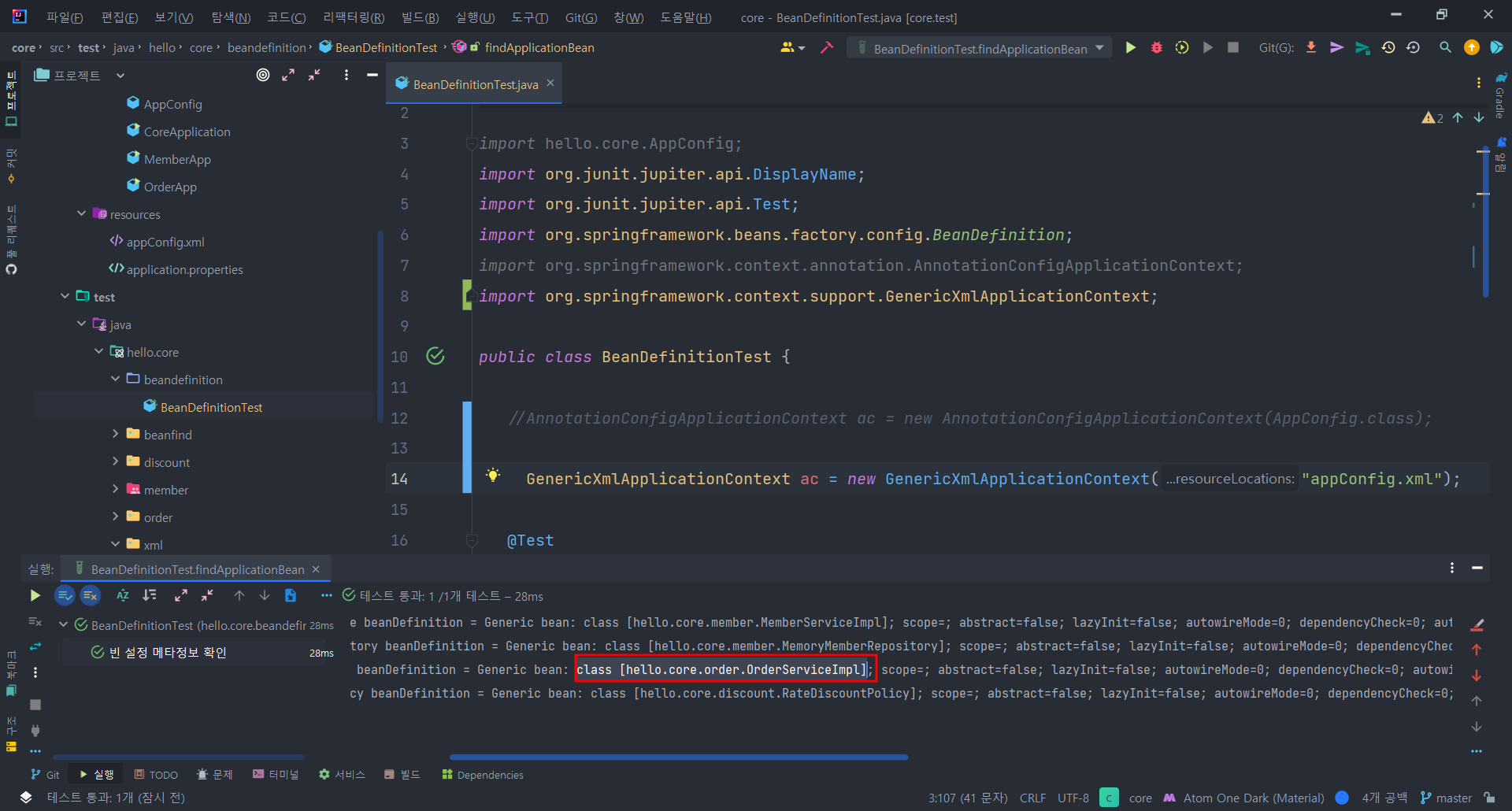Build the project with the hammer icon
Screen dimensions: 1512x811
827,48
